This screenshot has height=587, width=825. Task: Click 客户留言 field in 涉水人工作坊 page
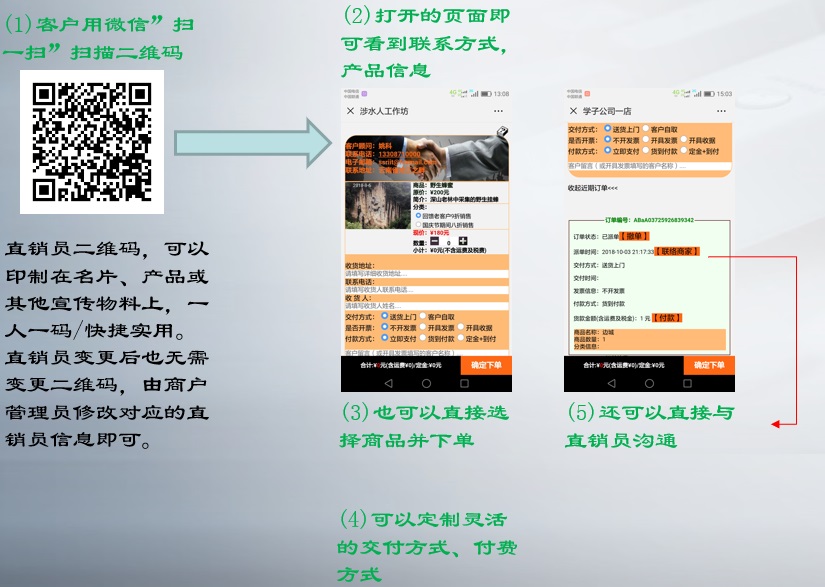(x=427, y=352)
